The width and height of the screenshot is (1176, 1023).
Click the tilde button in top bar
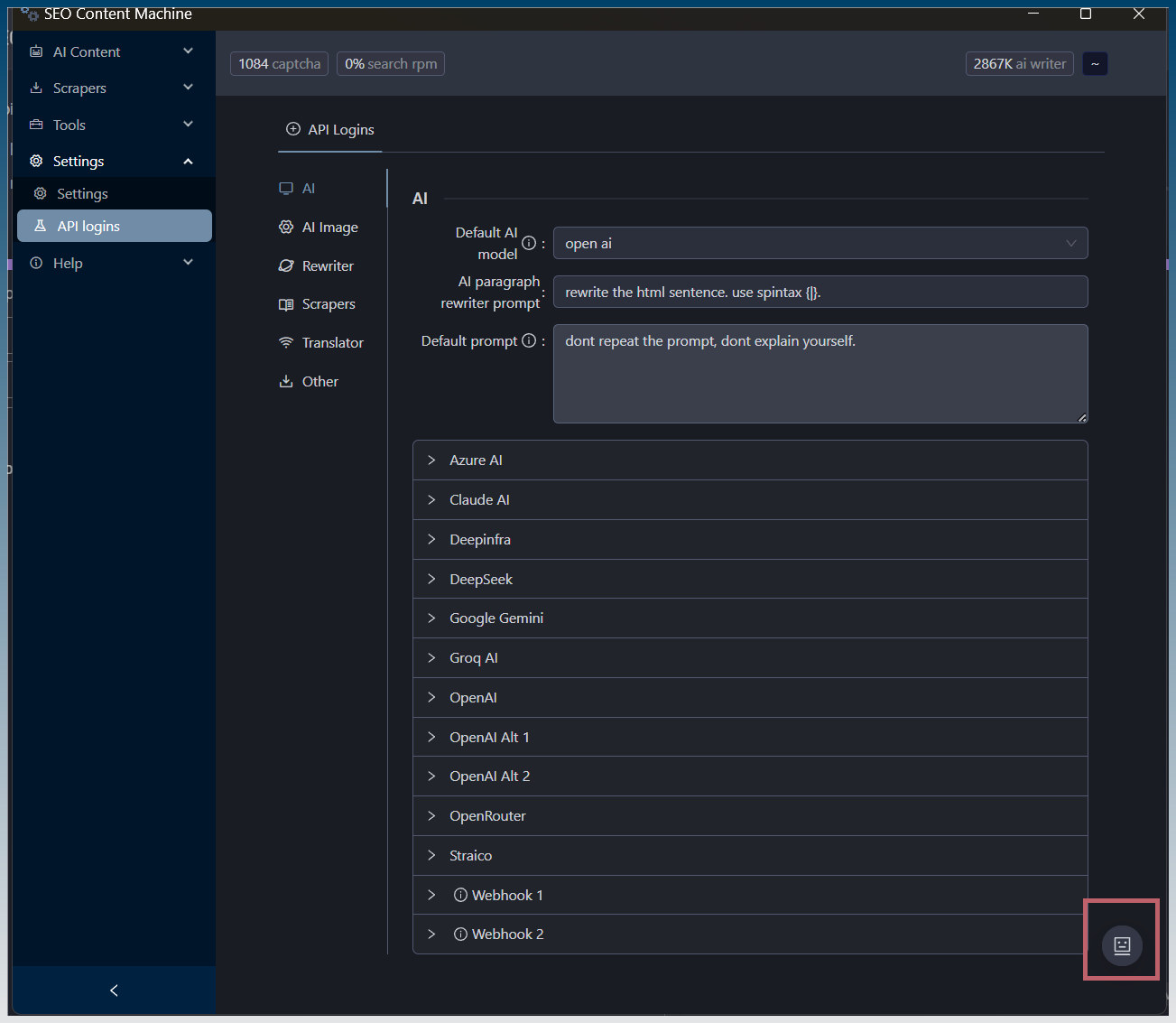[x=1095, y=64]
